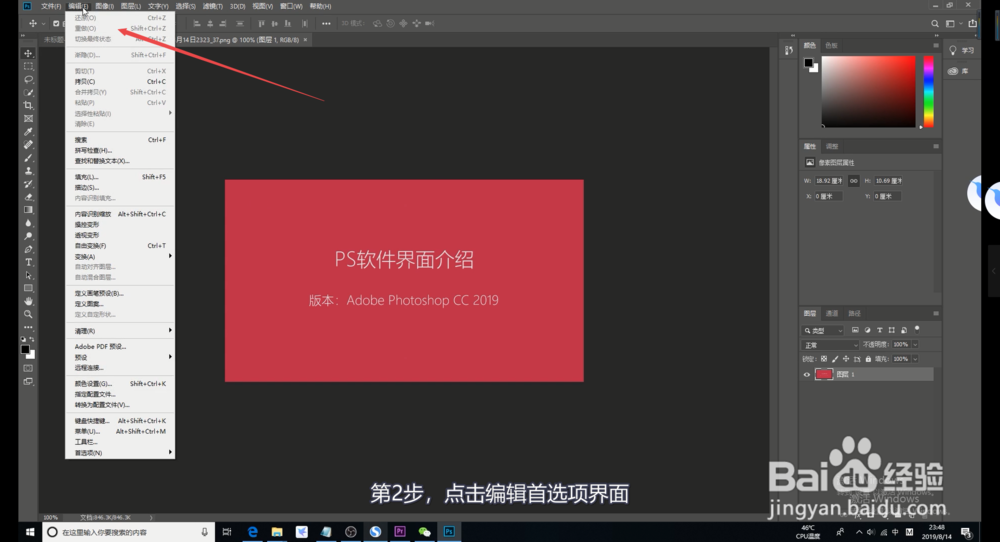Switch to the 色板 swatches tab
This screenshot has height=542, width=1000.
[831, 45]
